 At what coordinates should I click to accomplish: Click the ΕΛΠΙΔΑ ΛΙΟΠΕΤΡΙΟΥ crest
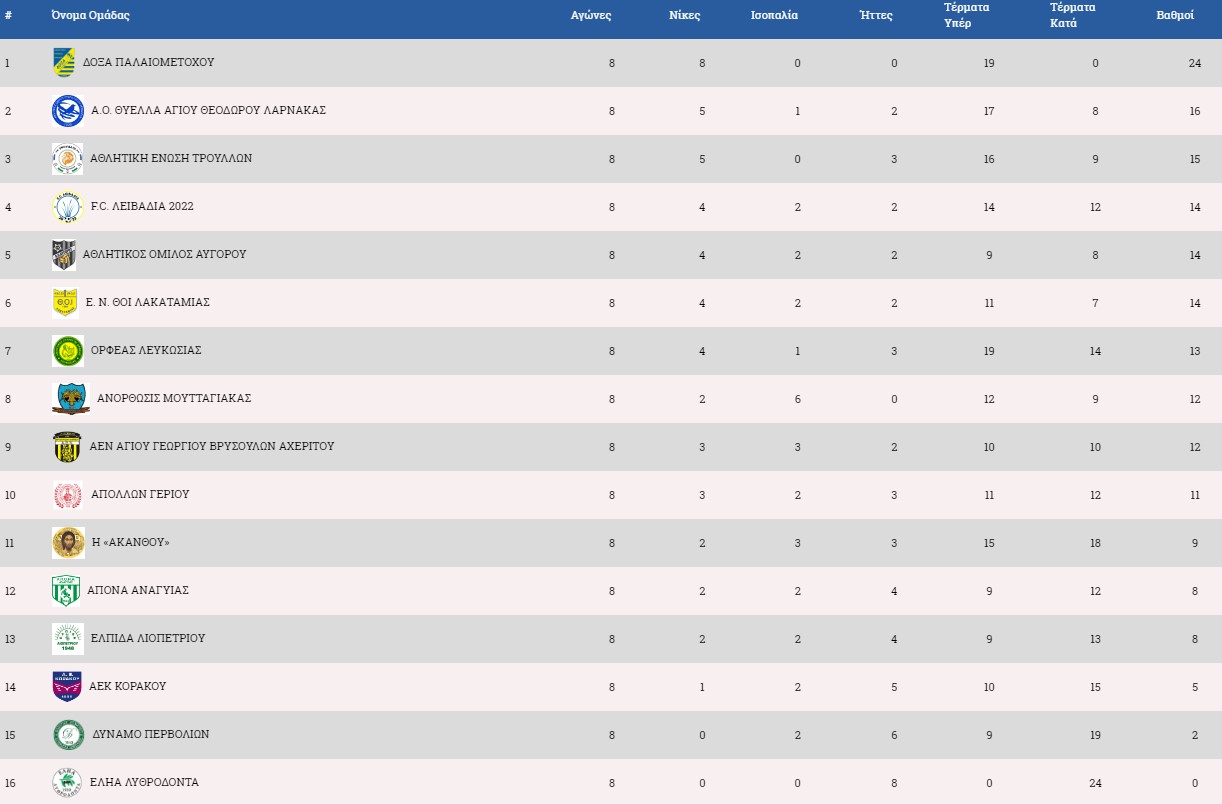[x=68, y=638]
